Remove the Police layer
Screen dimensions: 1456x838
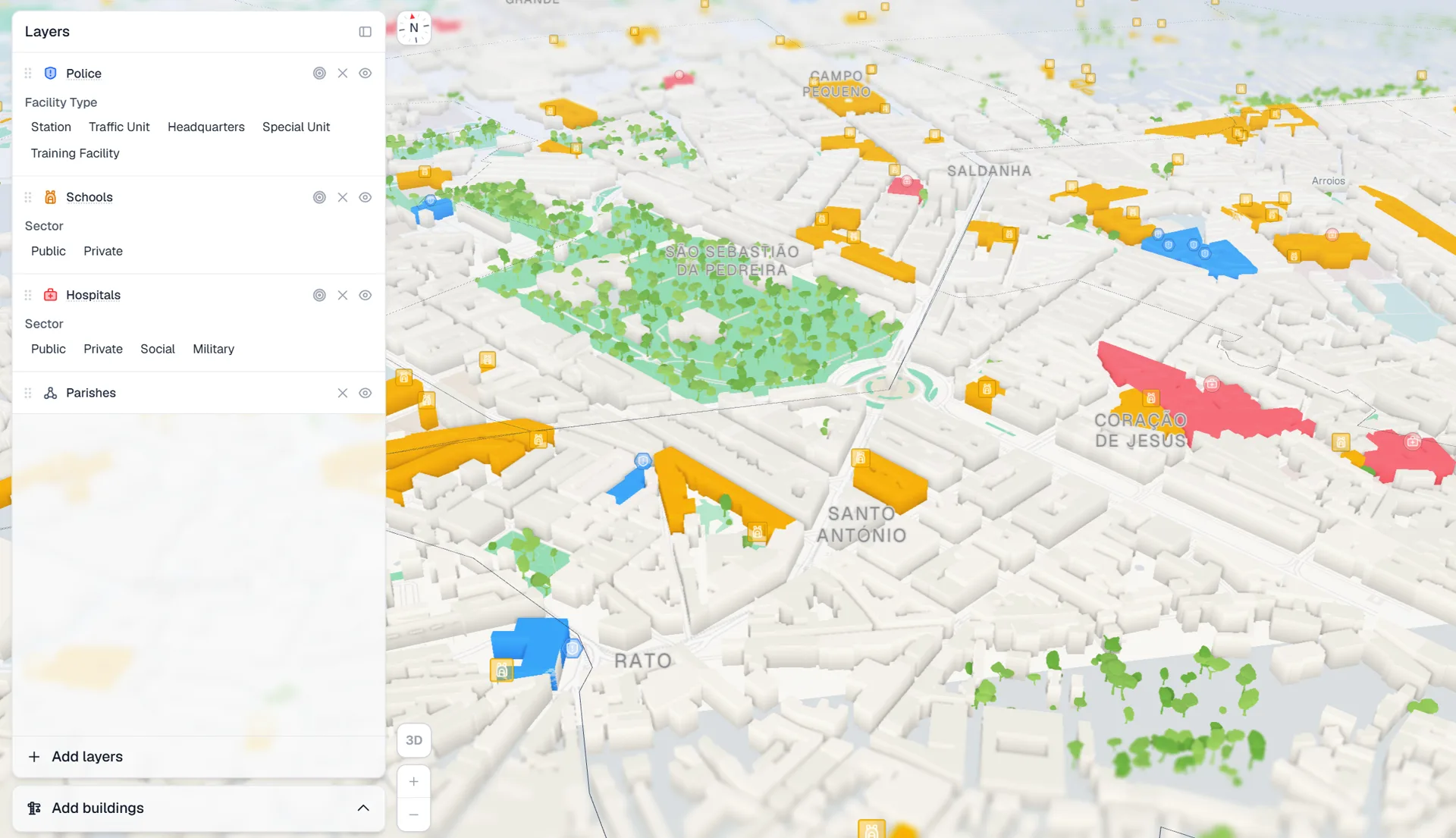pyautogui.click(x=343, y=74)
